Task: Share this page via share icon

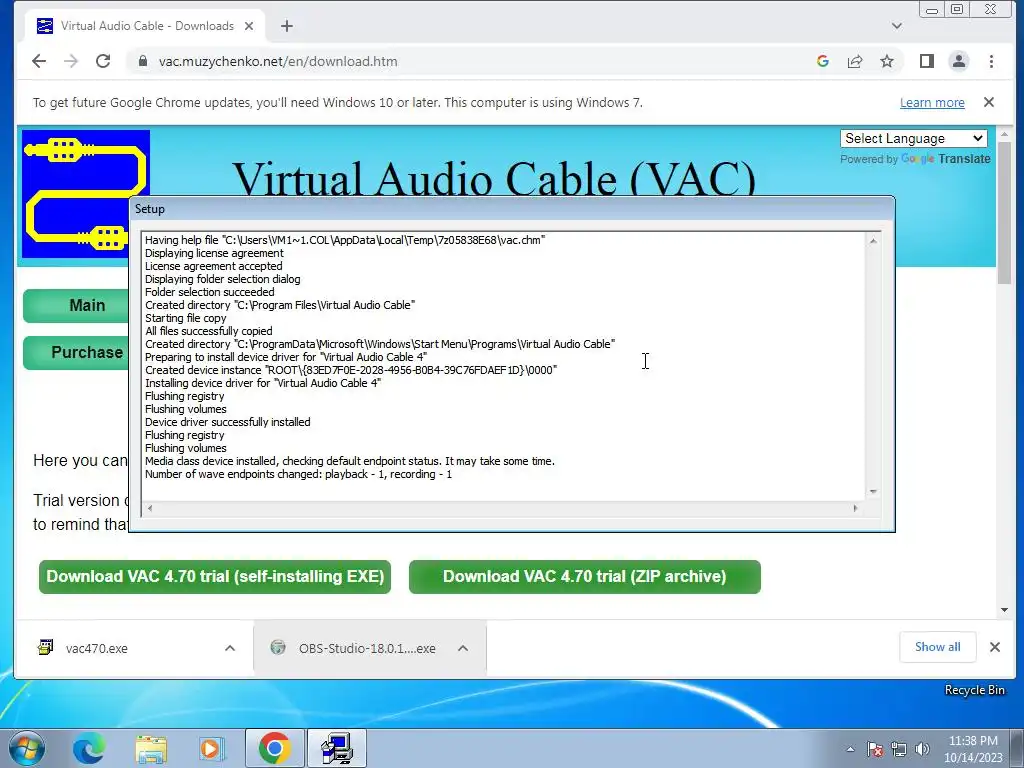Action: (x=855, y=61)
